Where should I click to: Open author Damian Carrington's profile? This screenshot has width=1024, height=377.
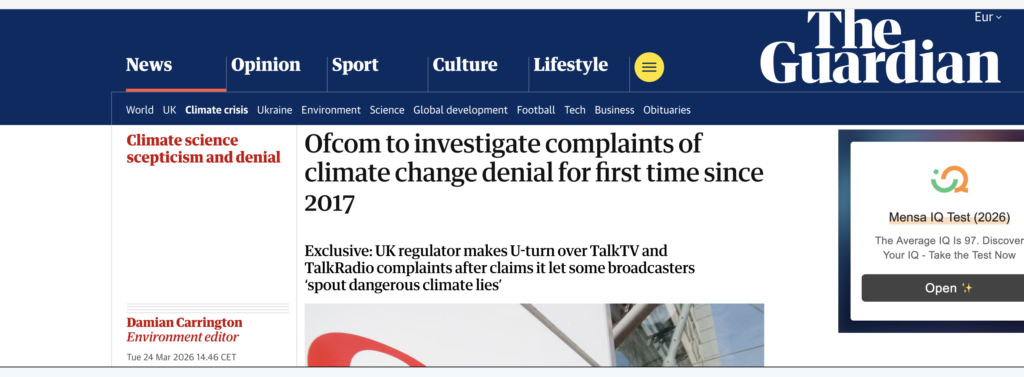click(x=184, y=323)
